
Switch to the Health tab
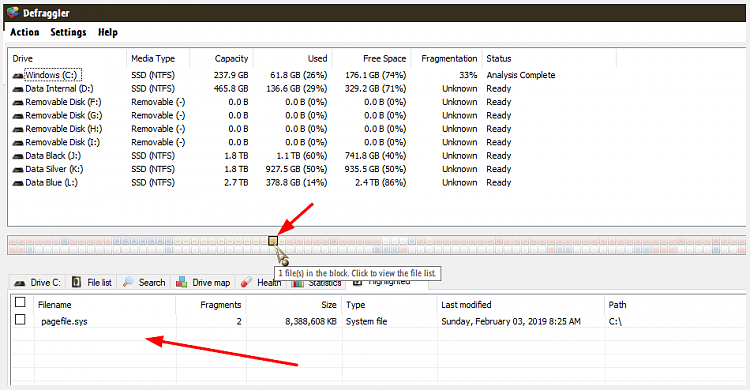(262, 283)
